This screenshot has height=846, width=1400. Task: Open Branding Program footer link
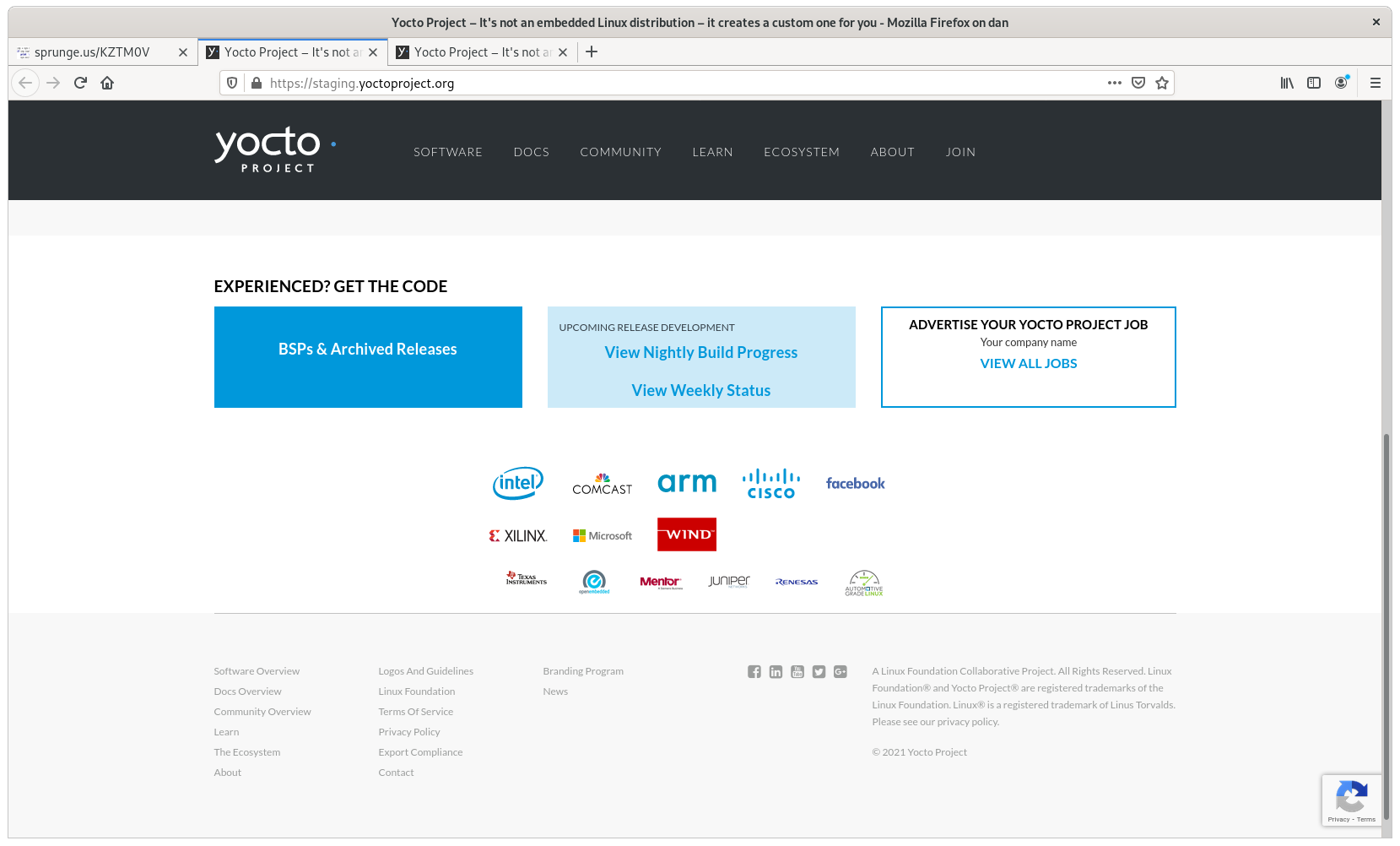[583, 671]
